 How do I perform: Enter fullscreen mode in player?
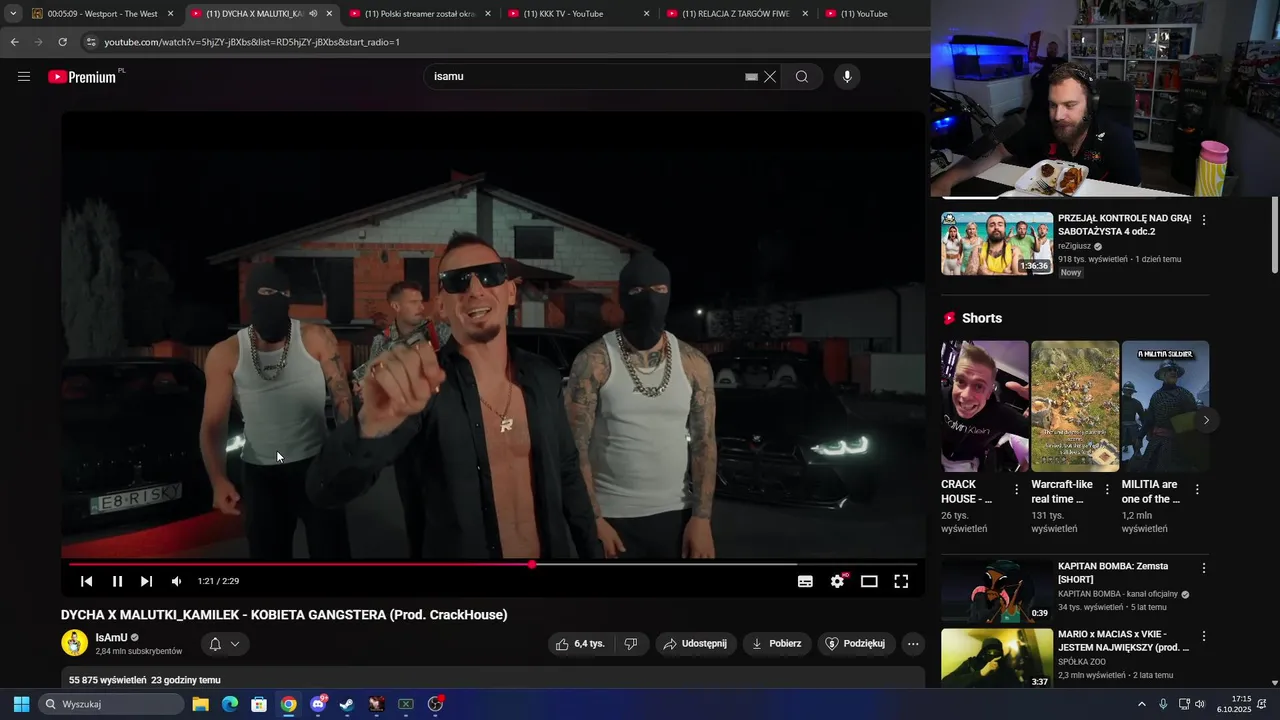coord(901,581)
